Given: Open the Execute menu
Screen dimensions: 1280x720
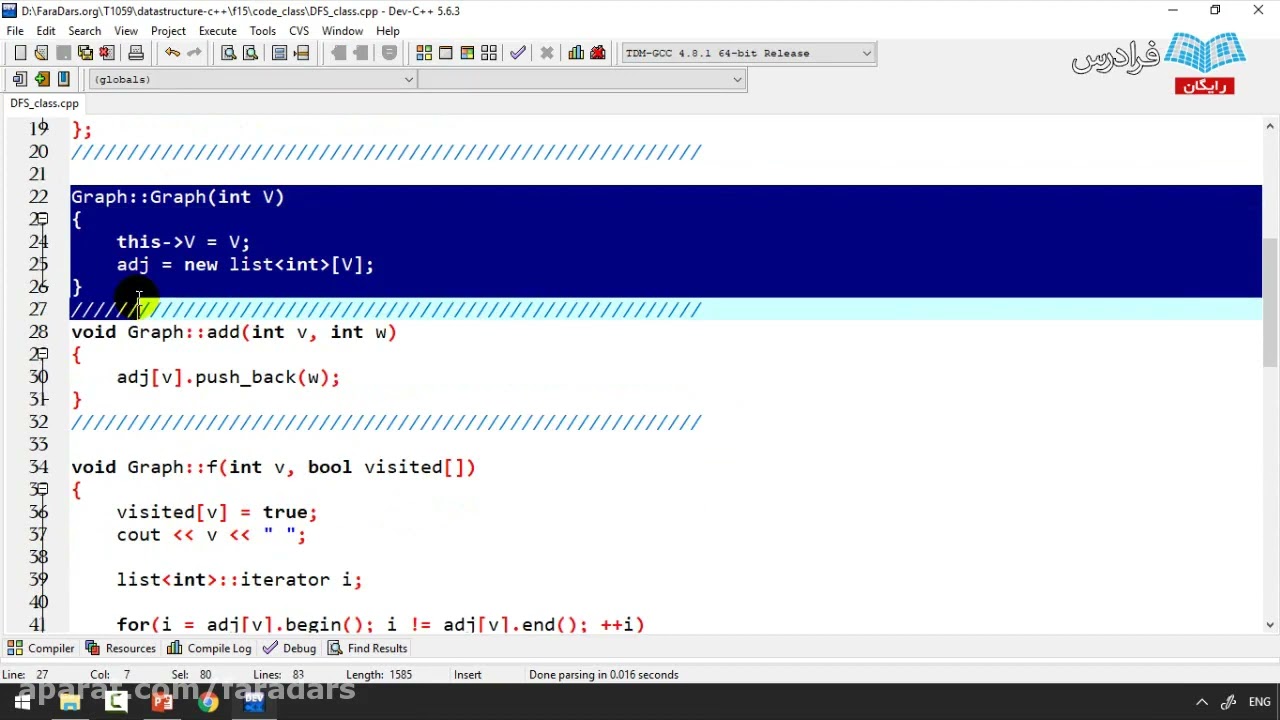Looking at the screenshot, I should [x=217, y=31].
